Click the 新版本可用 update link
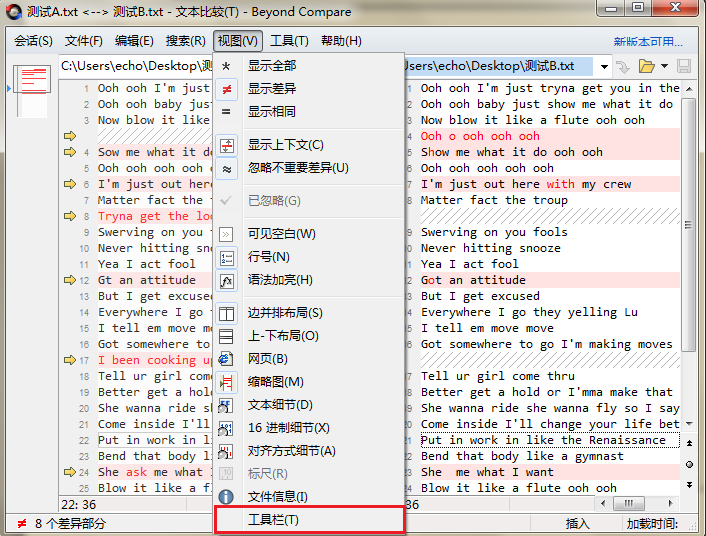The image size is (706, 536). (x=648, y=42)
